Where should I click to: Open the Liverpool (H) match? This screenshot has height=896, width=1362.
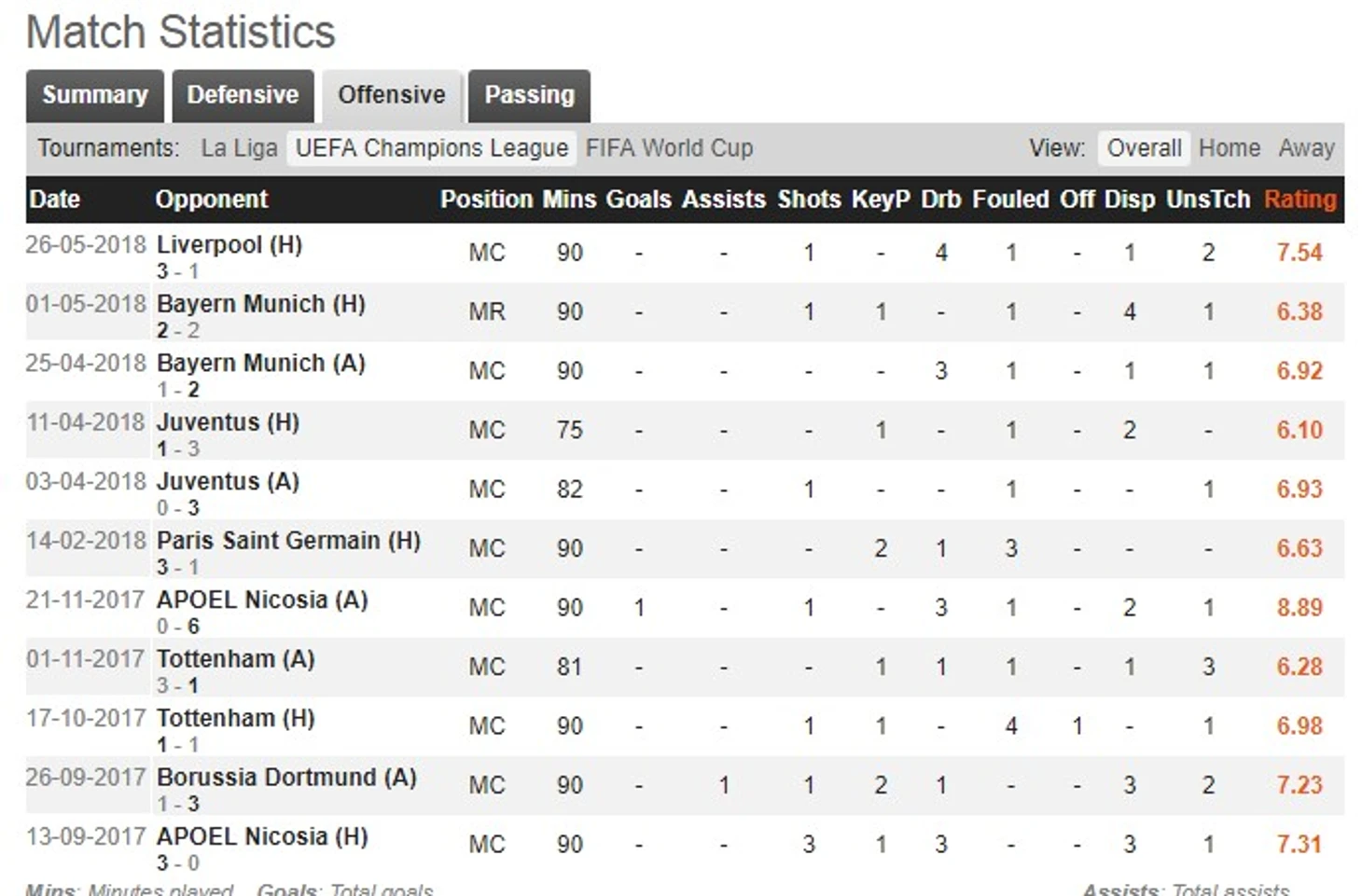(x=229, y=245)
